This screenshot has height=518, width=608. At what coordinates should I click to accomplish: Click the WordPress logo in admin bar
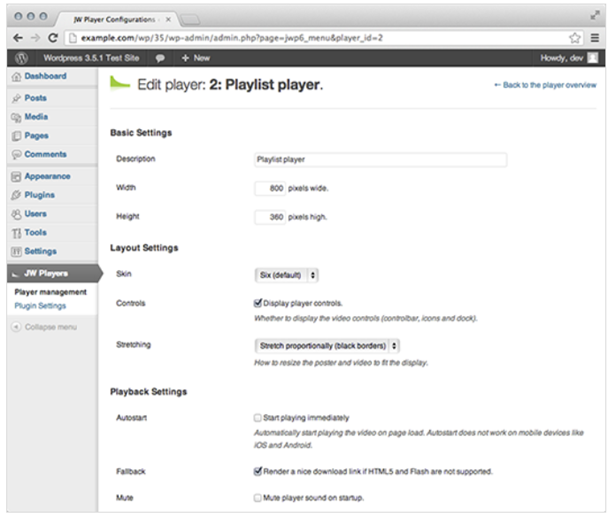click(21, 58)
